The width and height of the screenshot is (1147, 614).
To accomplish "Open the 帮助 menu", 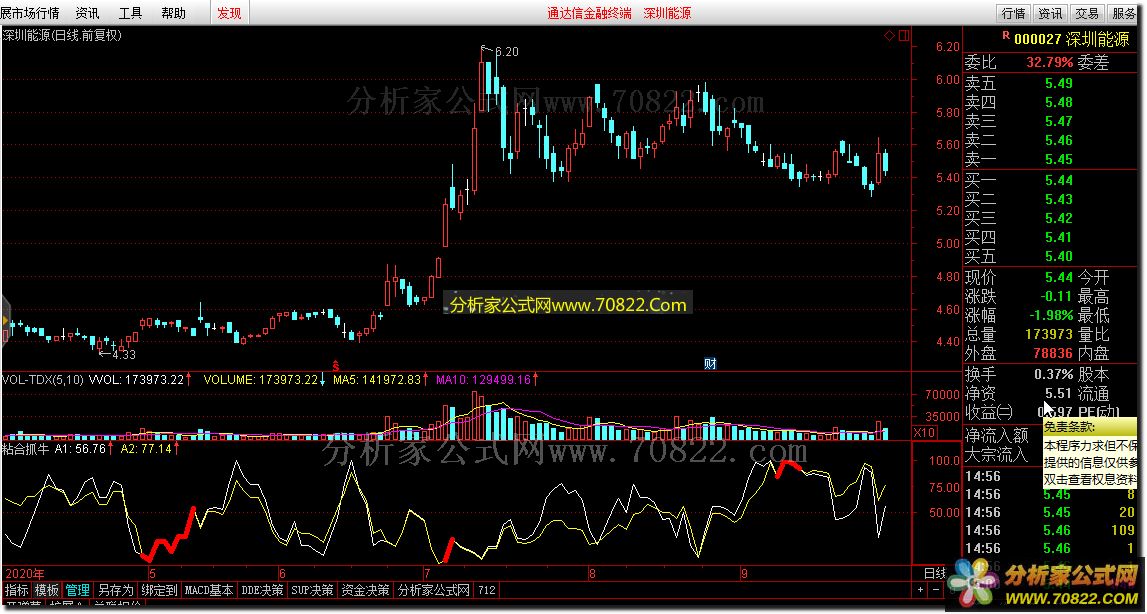I will pyautogui.click(x=173, y=13).
